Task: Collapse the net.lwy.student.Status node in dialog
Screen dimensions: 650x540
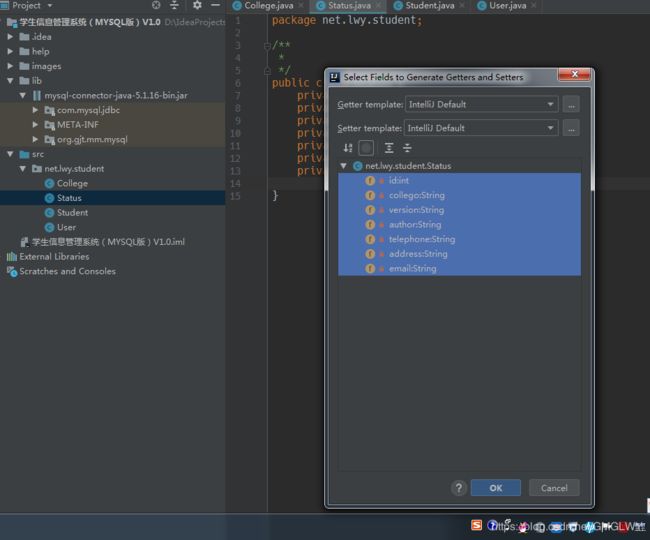Action: (x=344, y=166)
